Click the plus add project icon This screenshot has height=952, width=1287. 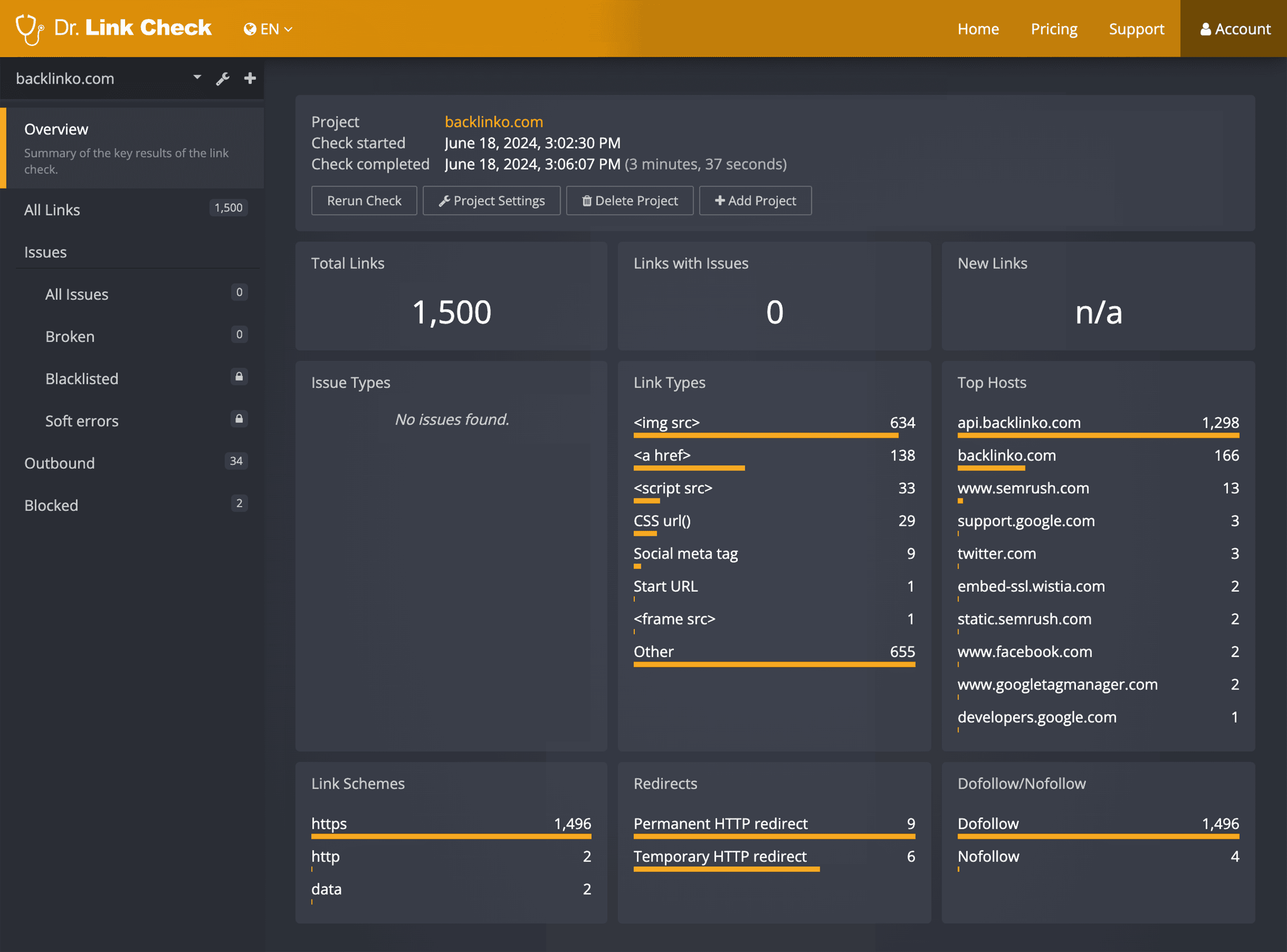click(x=250, y=78)
